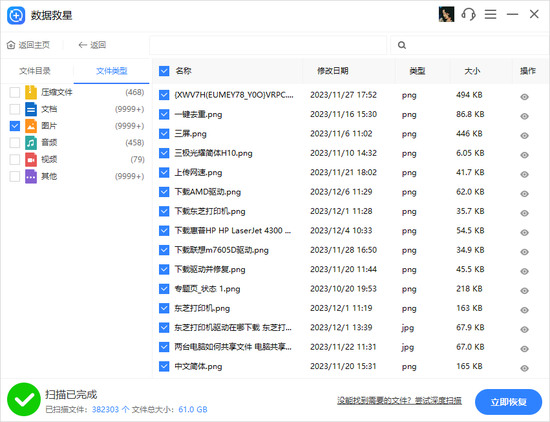Click the search magnifier icon
Viewport: 550px width, 422px height.
(x=402, y=45)
